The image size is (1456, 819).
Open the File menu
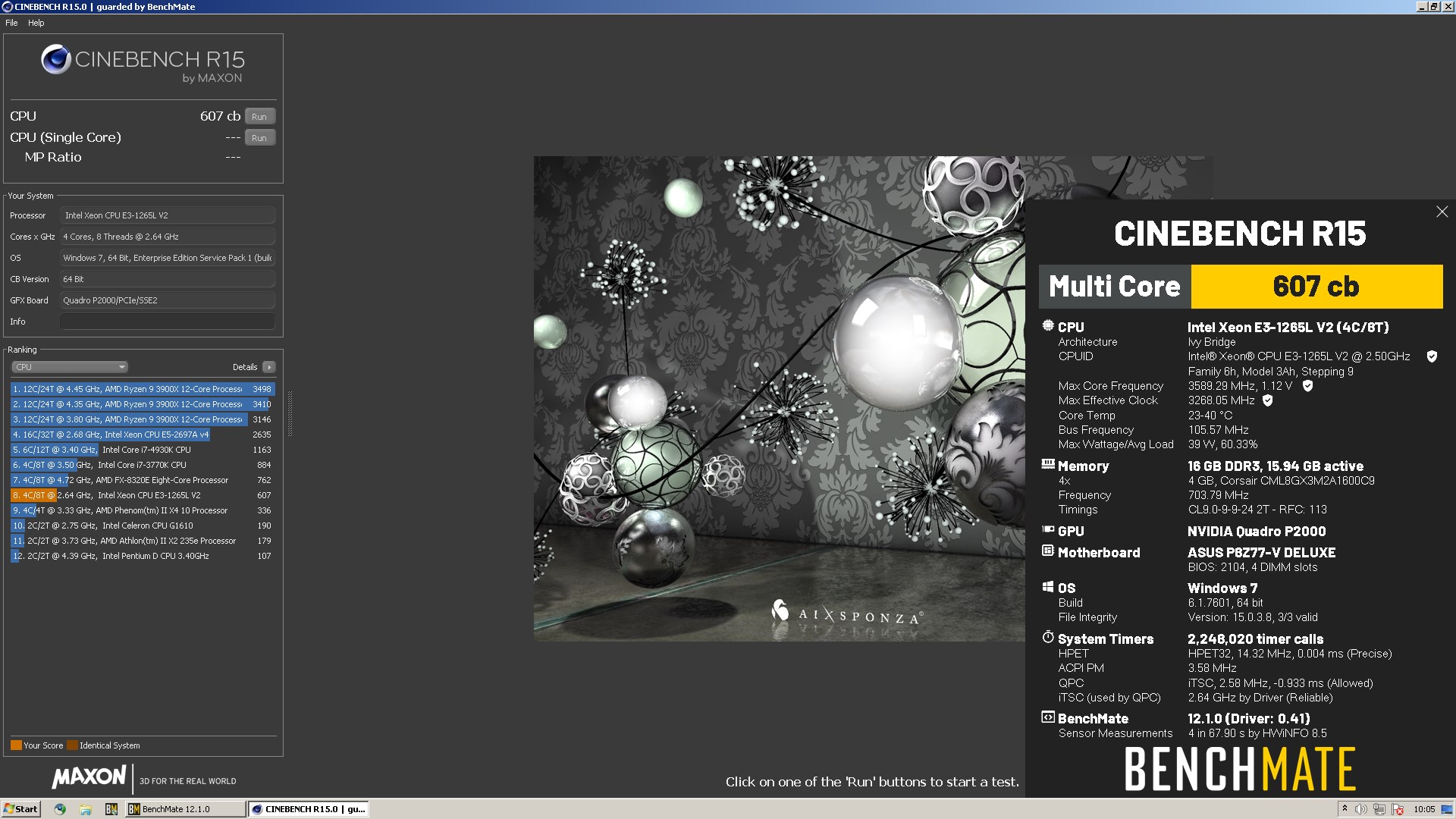11,23
